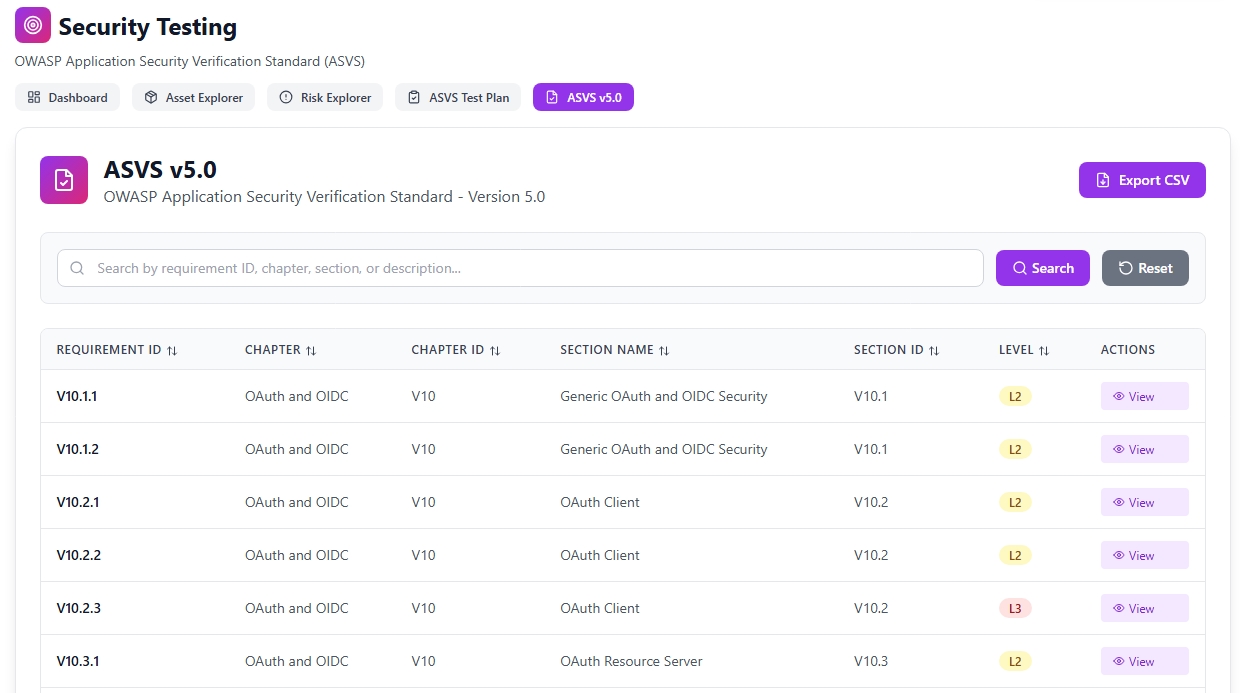Click the OWASP subtitle under Security Testing

click(x=190, y=61)
